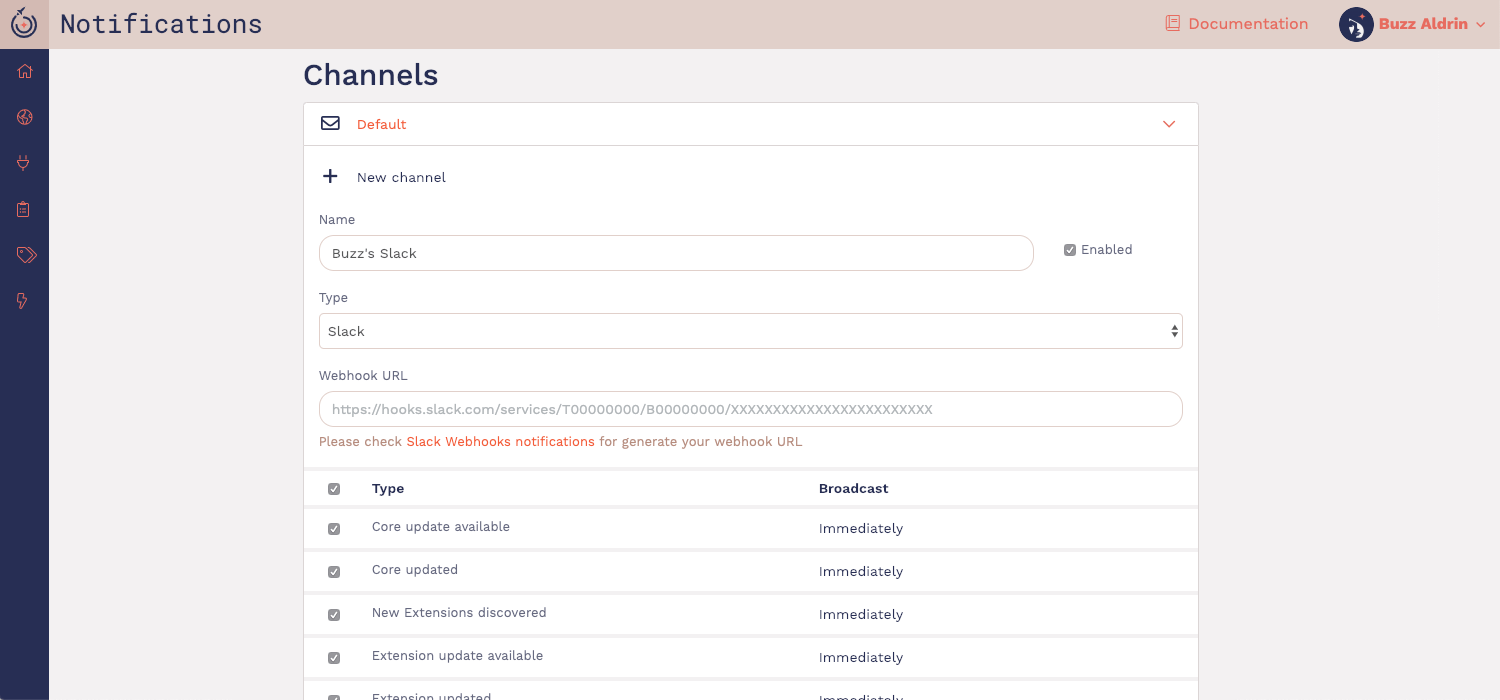This screenshot has width=1500, height=700.
Task: Click the Default channel title
Action: coord(382,125)
